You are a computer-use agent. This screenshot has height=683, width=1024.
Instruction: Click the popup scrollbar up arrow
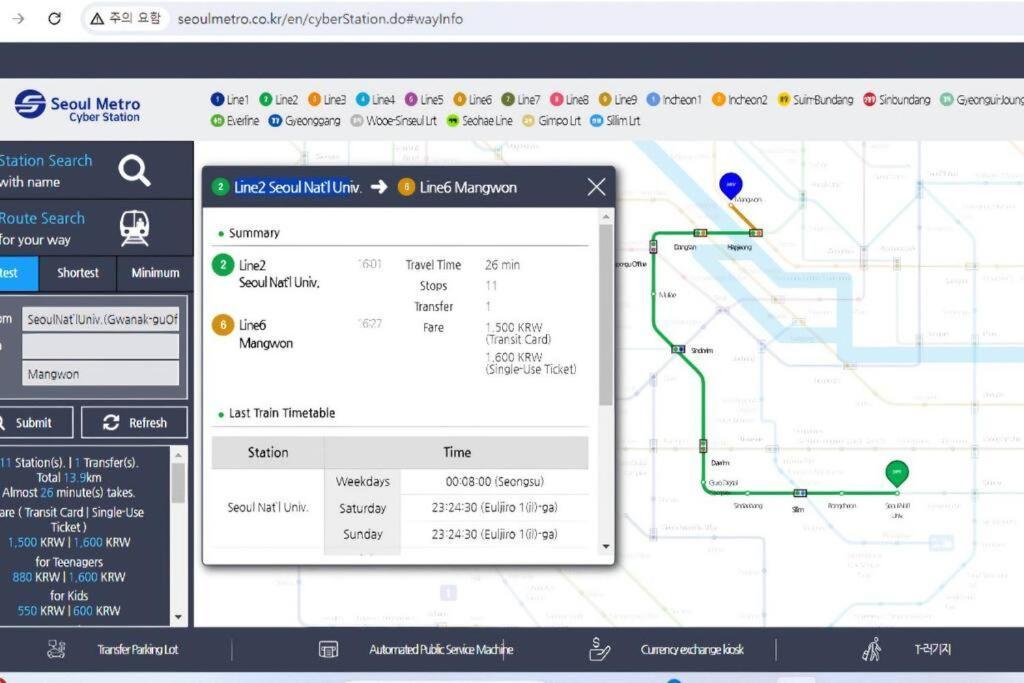point(606,216)
